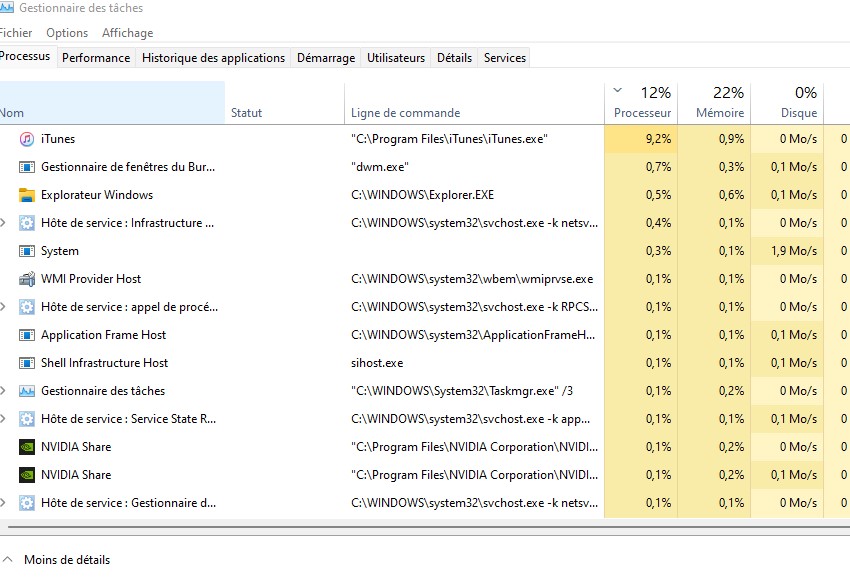Click the WMI Provider Host icon

coord(27,279)
